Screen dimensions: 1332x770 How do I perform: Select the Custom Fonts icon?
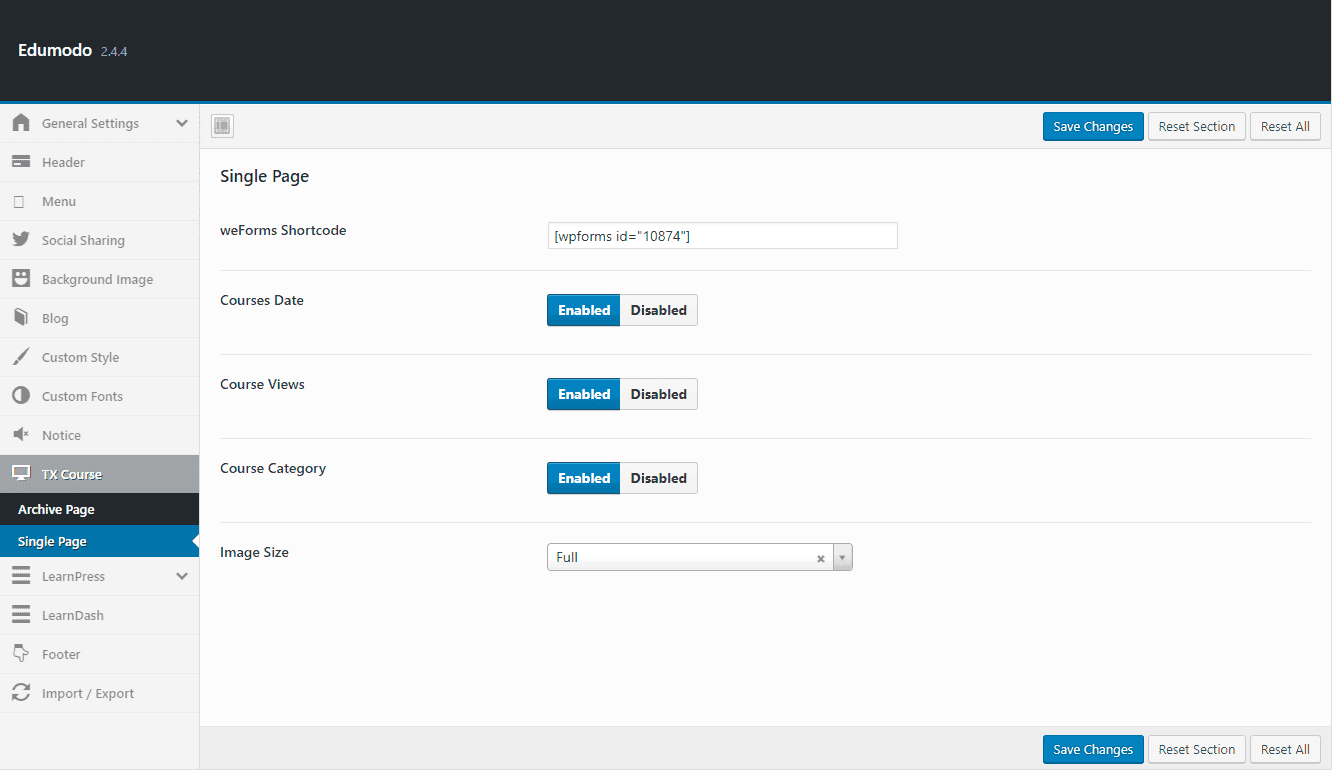23,396
